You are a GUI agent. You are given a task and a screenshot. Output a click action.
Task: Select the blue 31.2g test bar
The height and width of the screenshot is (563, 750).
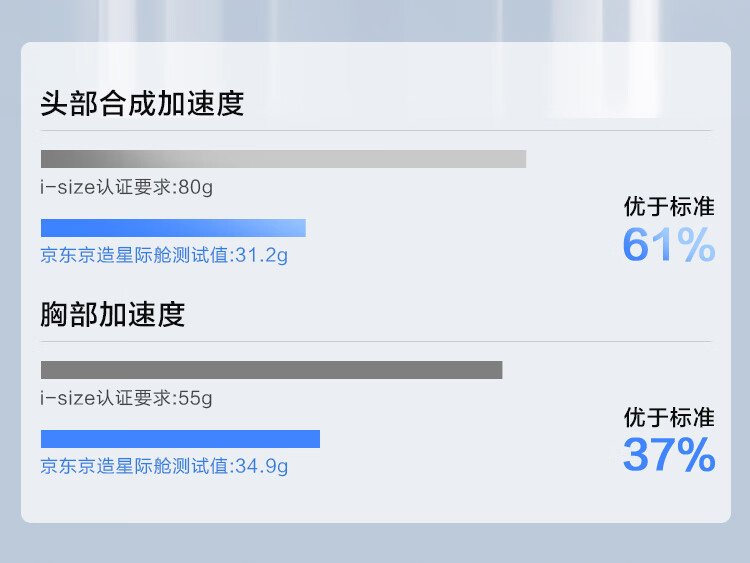[x=173, y=228]
